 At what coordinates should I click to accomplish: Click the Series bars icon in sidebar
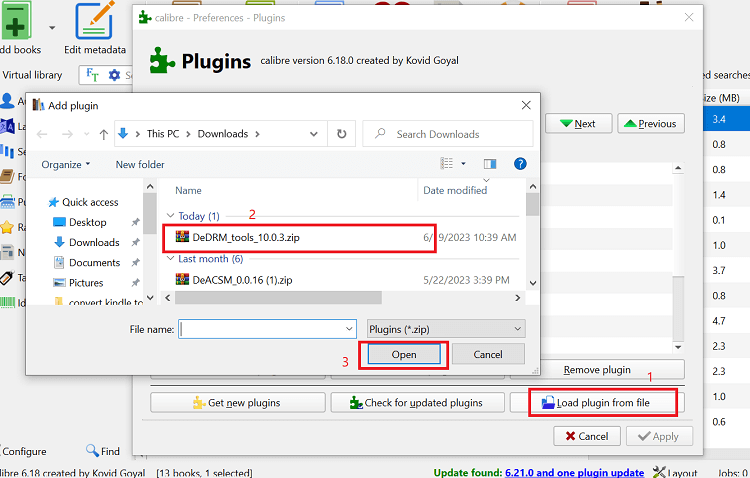tap(7, 151)
